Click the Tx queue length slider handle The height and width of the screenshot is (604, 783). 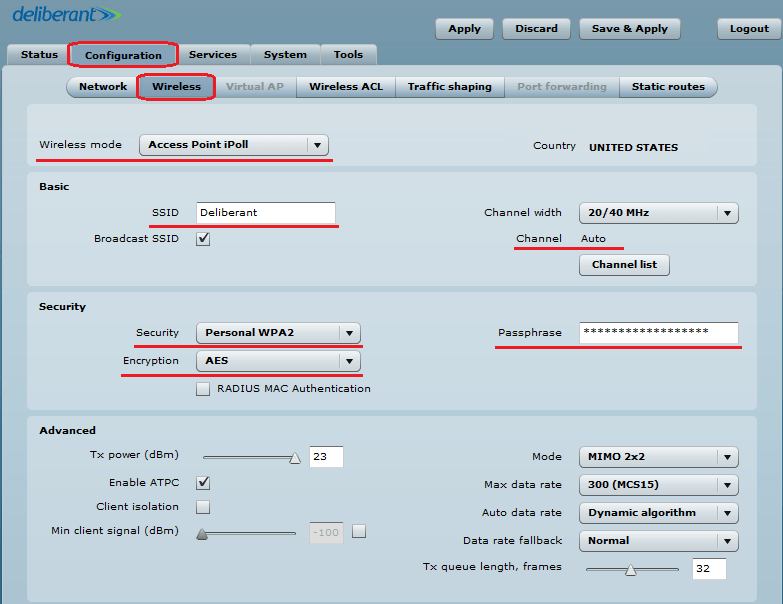631,570
